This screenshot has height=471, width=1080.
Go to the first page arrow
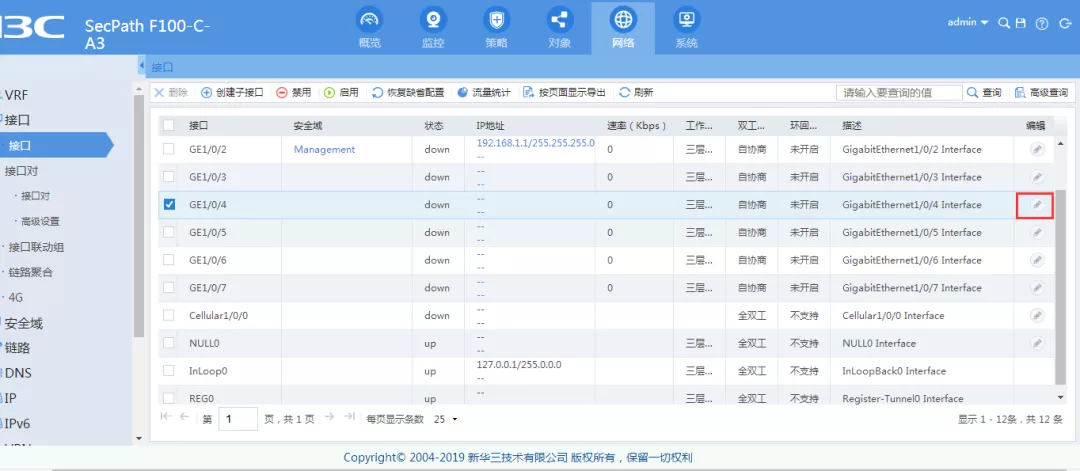[x=166, y=417]
